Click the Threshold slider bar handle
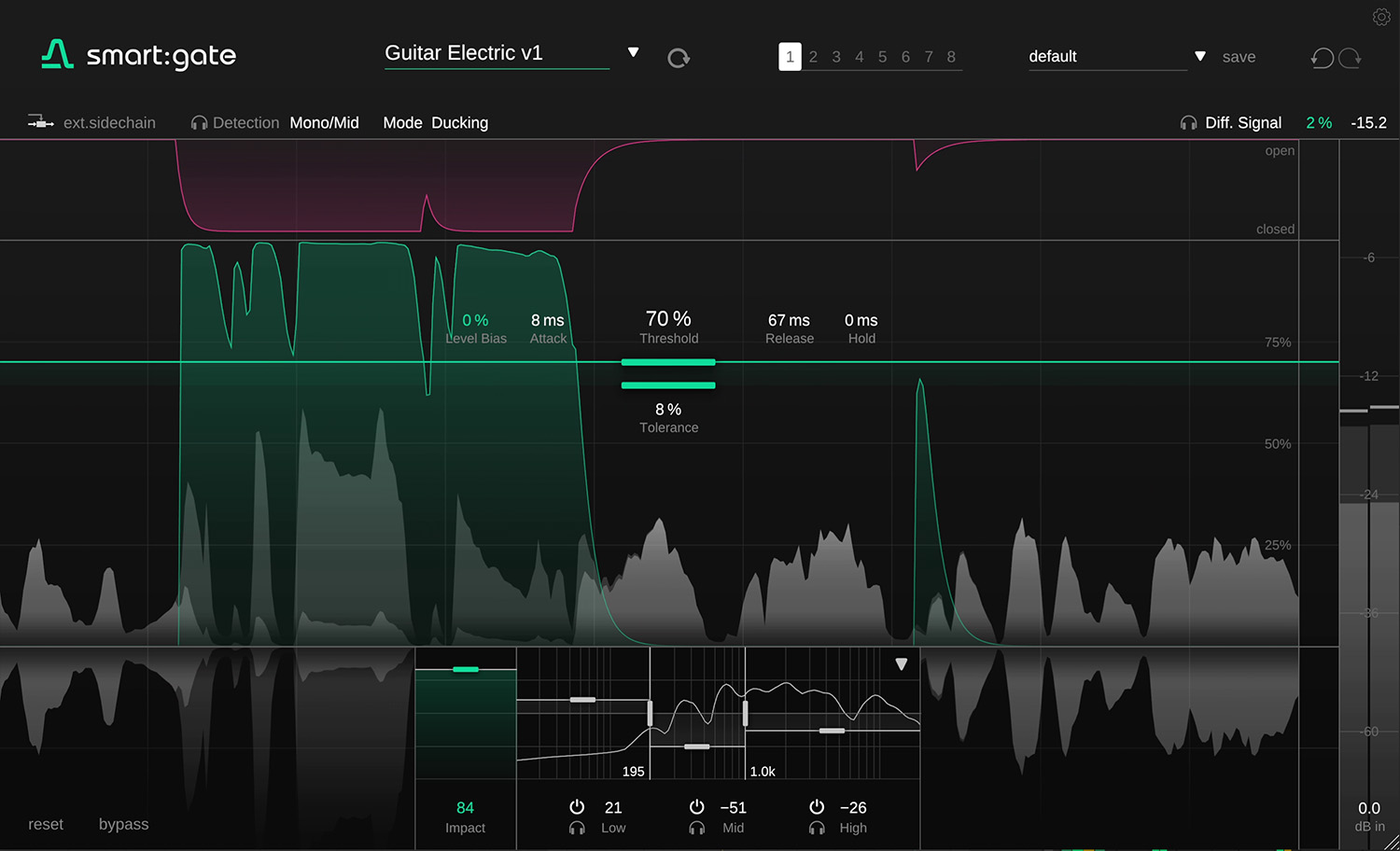 (x=668, y=362)
